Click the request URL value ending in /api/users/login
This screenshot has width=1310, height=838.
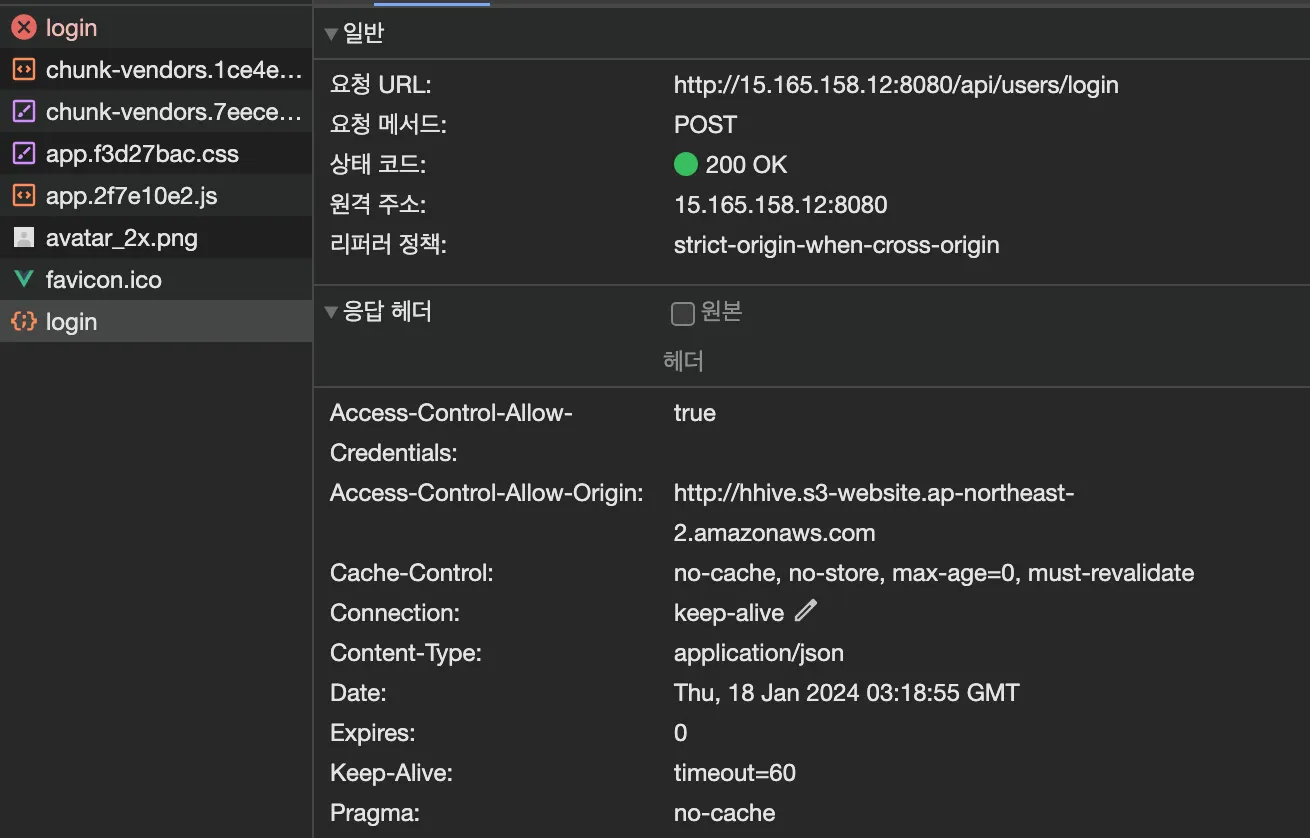[x=896, y=85]
